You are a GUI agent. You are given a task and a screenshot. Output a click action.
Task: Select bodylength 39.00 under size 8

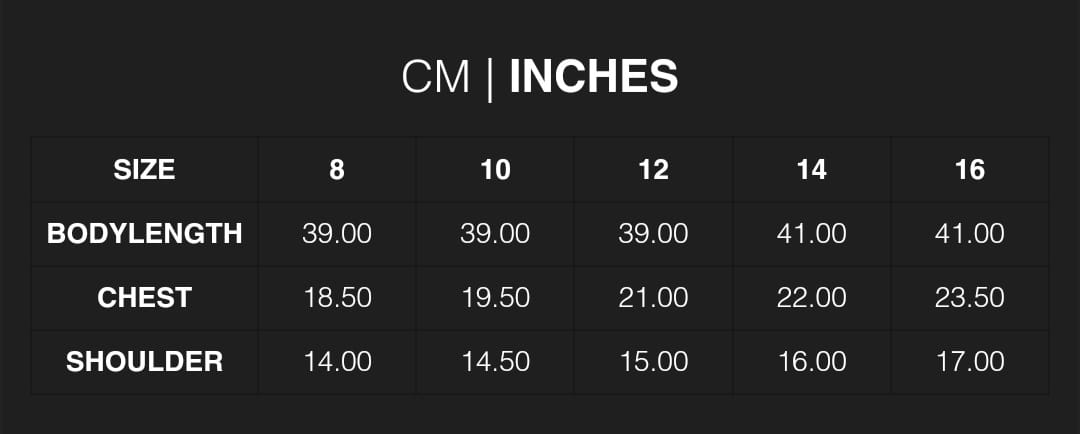coord(337,234)
